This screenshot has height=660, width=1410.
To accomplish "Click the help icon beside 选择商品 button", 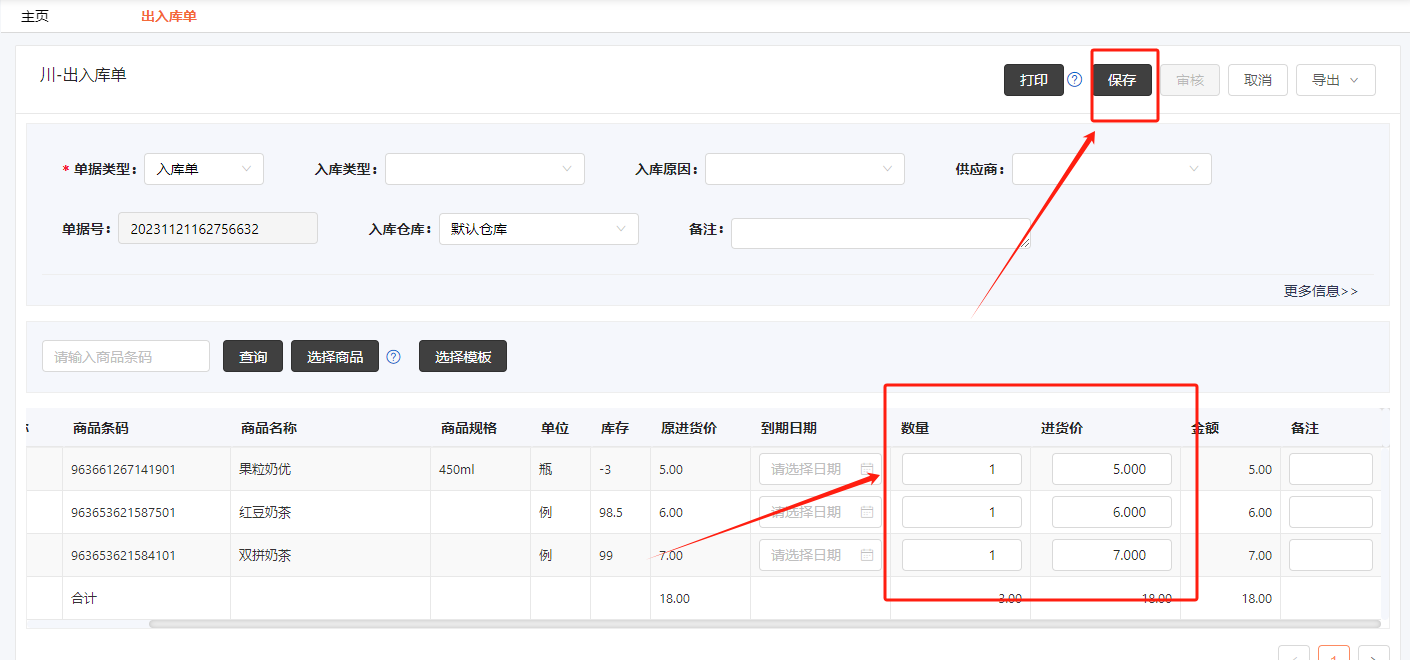I will [x=393, y=357].
